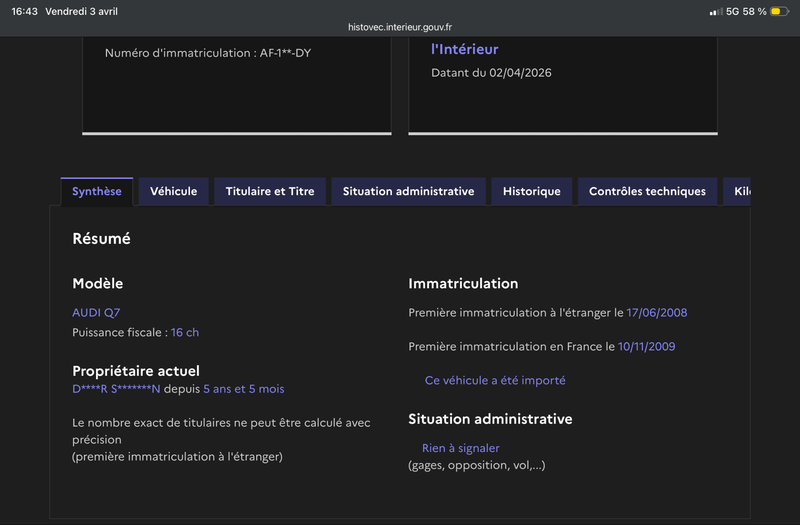Open the Situation administrative tab

click(408, 191)
